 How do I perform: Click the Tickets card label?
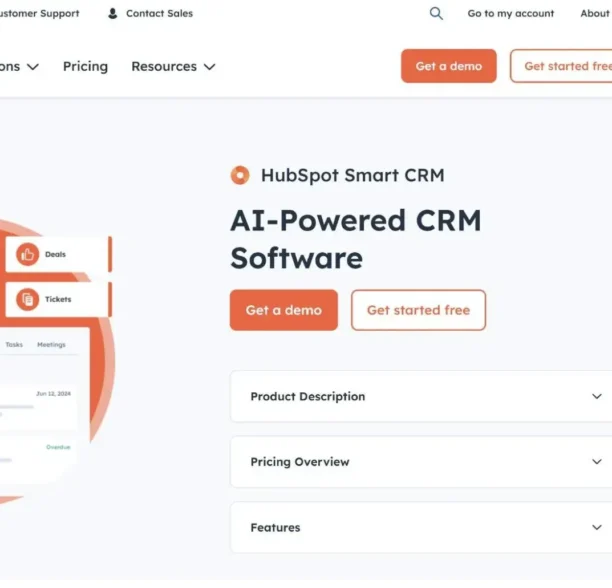pyautogui.click(x=58, y=299)
